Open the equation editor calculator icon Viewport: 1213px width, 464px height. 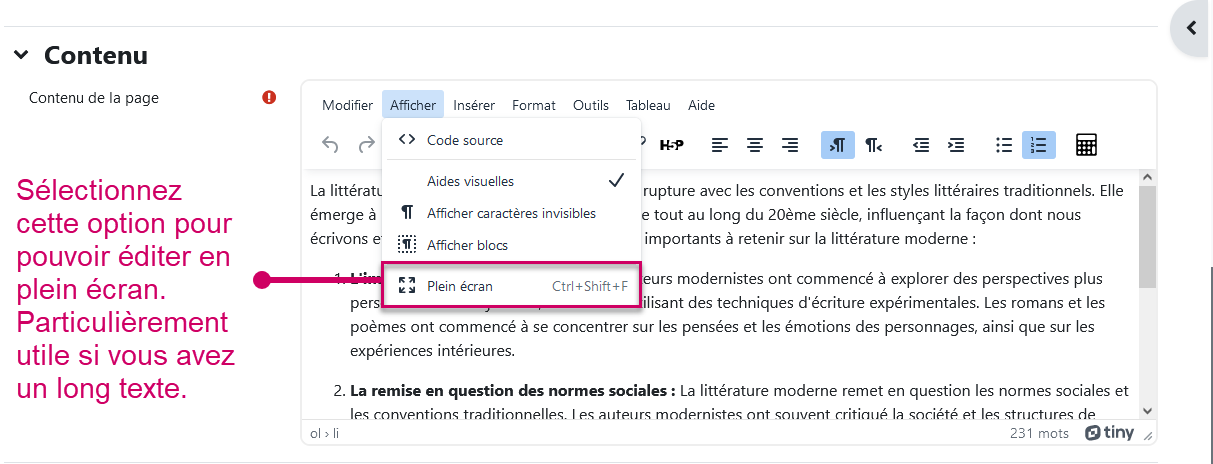1086,145
